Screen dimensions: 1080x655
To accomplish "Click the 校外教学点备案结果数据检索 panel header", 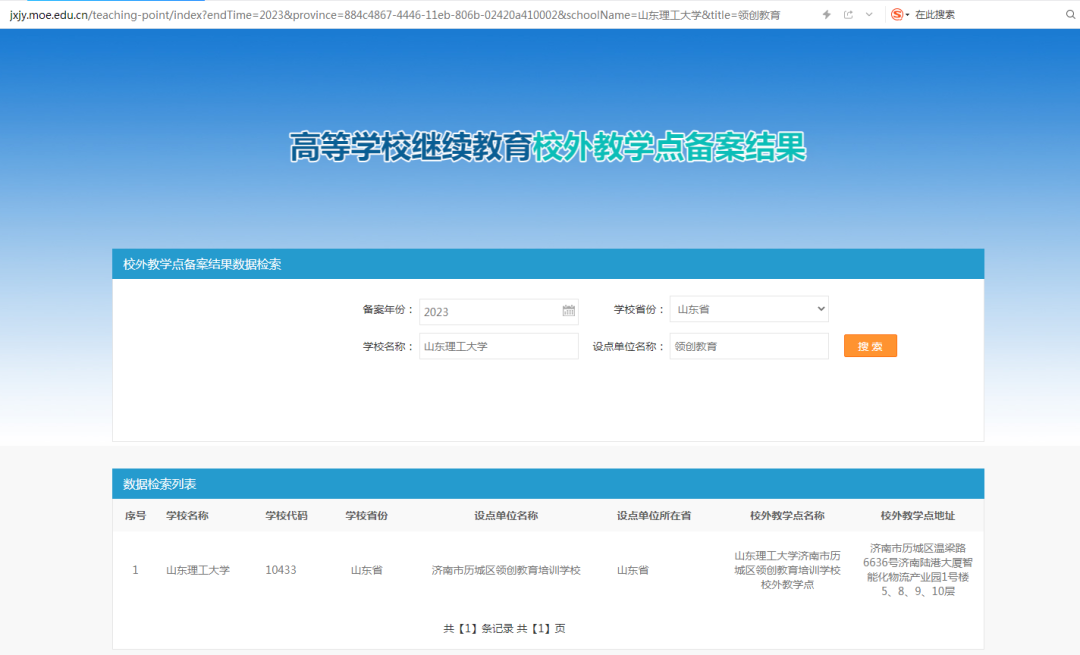I will tap(548, 264).
